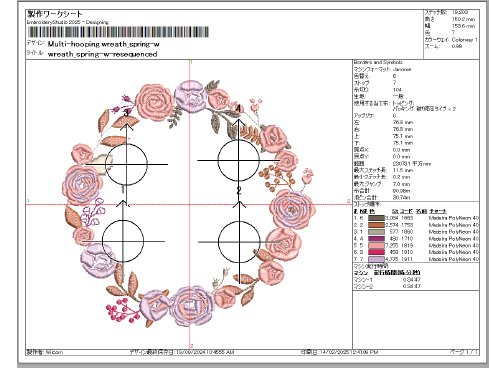This screenshot has height=382, width=491.
Task: Click the thread colour barcode strip
Action: click(x=118, y=32)
